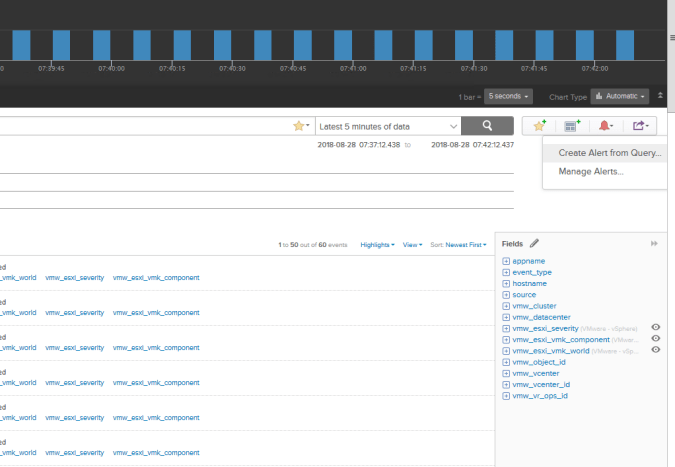Screen dimensions: 675x467
Task: Select Manage Alerts menu item
Action: pyautogui.click(x=591, y=172)
